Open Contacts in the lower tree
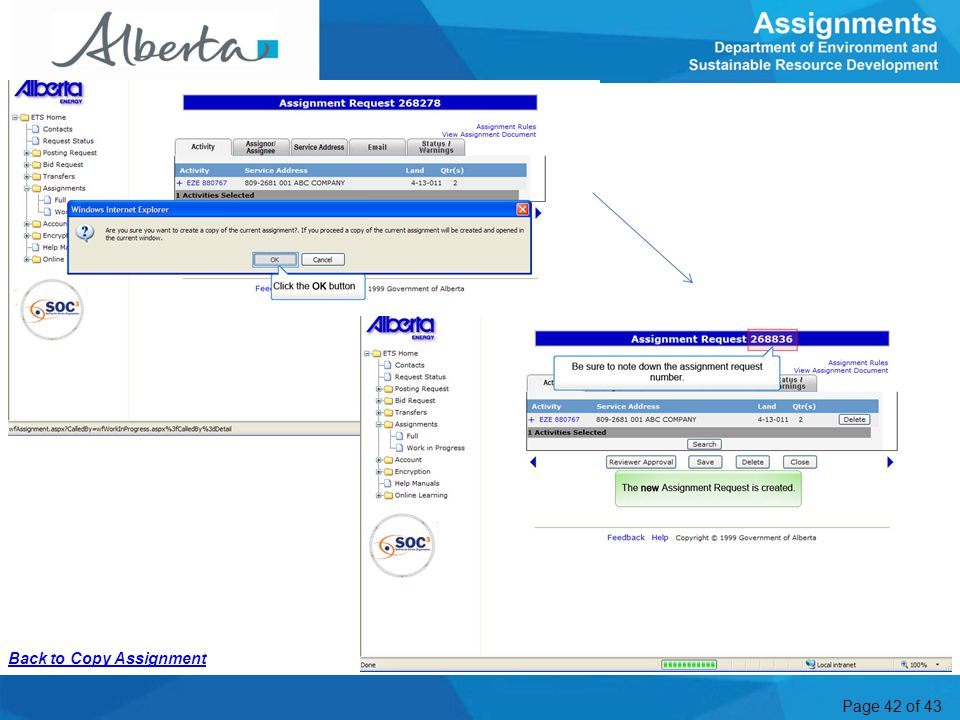 [x=409, y=365]
